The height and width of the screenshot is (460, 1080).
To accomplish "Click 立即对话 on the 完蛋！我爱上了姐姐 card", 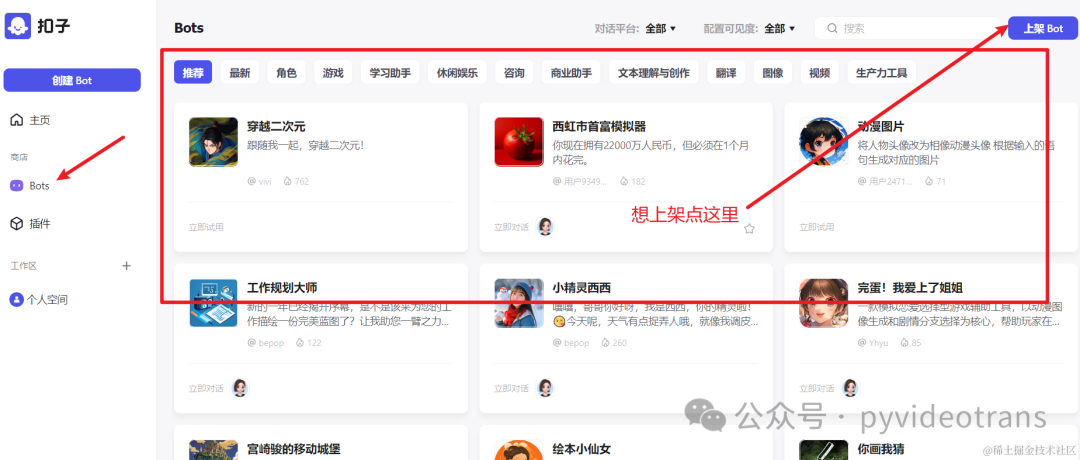I will pyautogui.click(x=817, y=388).
